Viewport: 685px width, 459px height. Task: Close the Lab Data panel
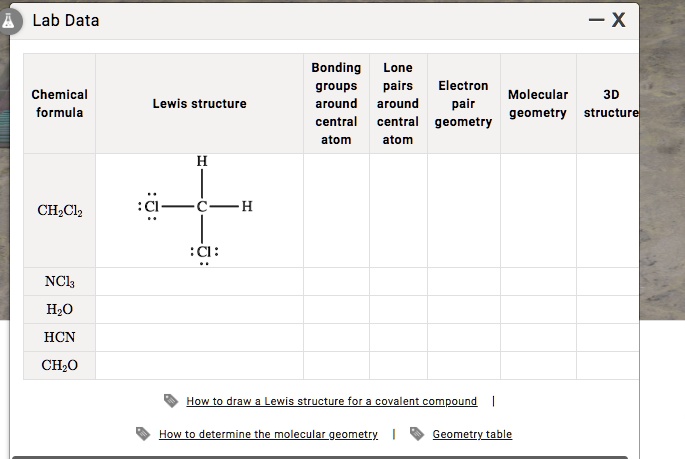pos(619,20)
